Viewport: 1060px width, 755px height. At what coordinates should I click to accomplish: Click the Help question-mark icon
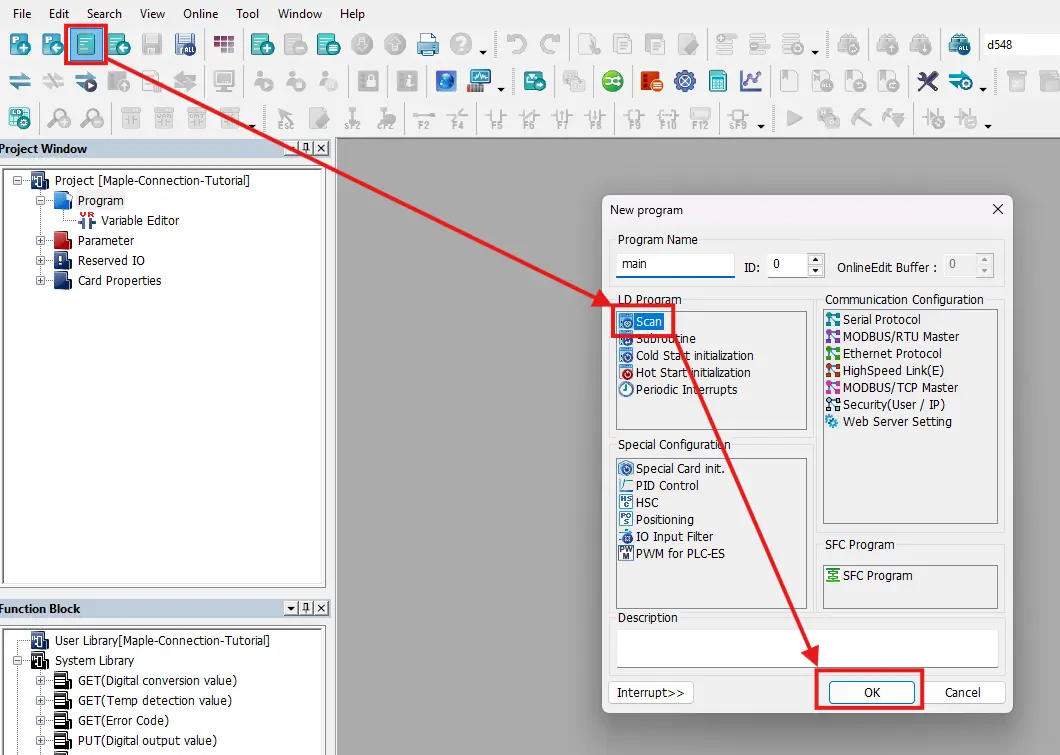[459, 45]
